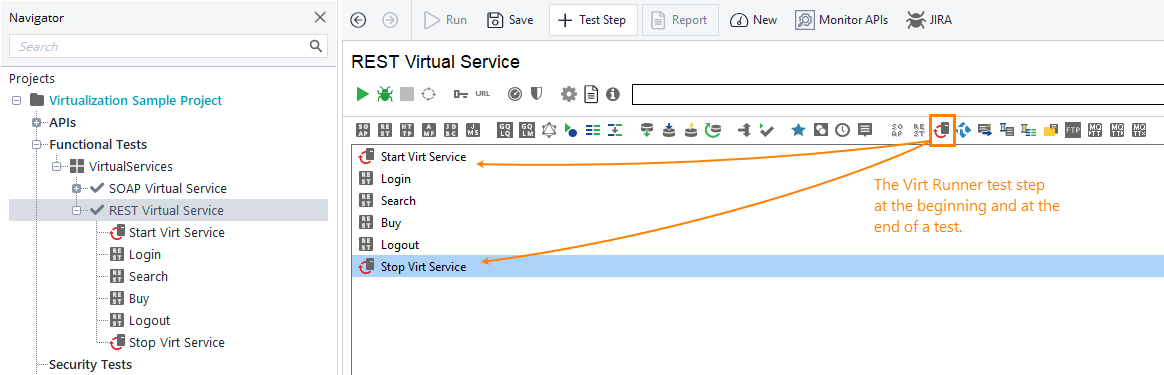
Task: Select Virtualization Sample Project in Navigator
Action: point(135,100)
